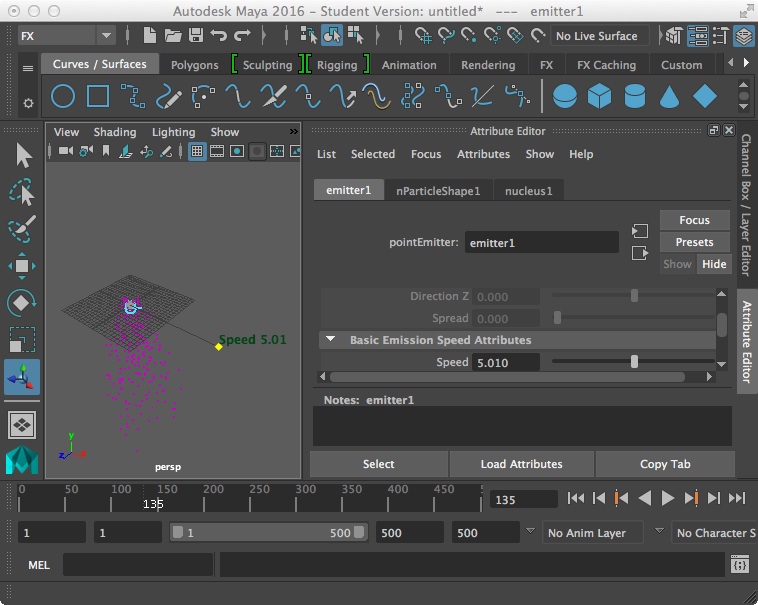Play the animation forwards

coord(668,498)
